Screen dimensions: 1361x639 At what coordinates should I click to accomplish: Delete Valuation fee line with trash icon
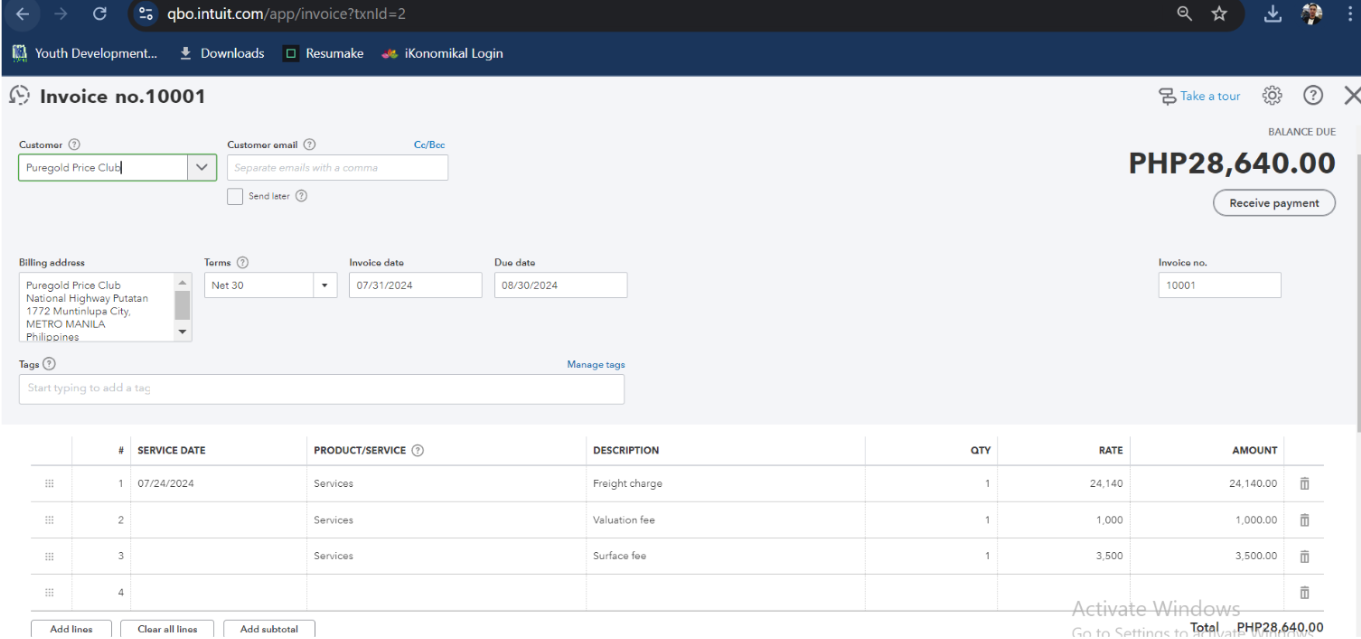click(x=1304, y=520)
